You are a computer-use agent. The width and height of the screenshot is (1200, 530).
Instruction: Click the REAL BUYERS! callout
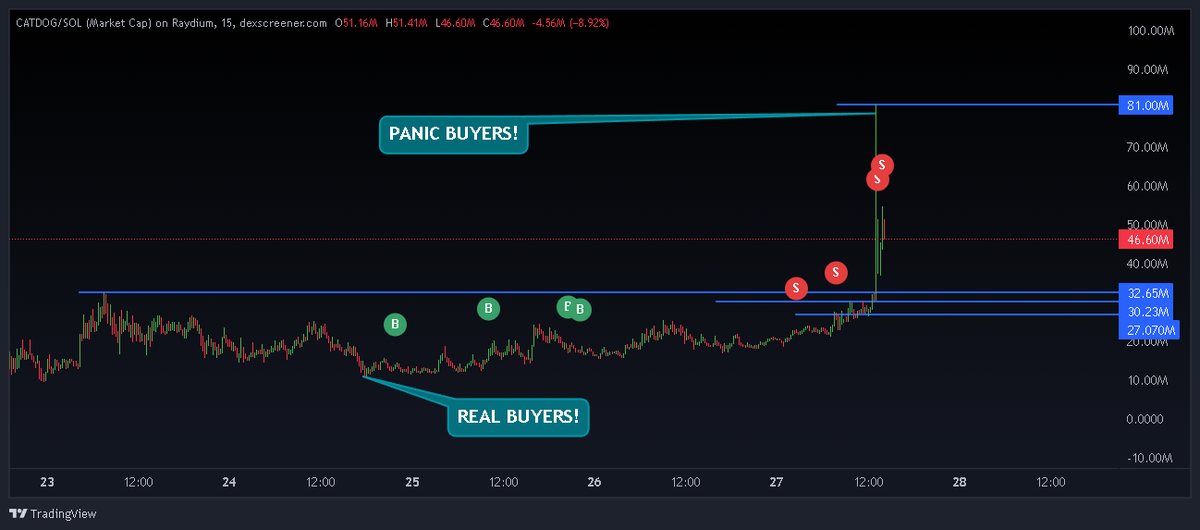518,416
